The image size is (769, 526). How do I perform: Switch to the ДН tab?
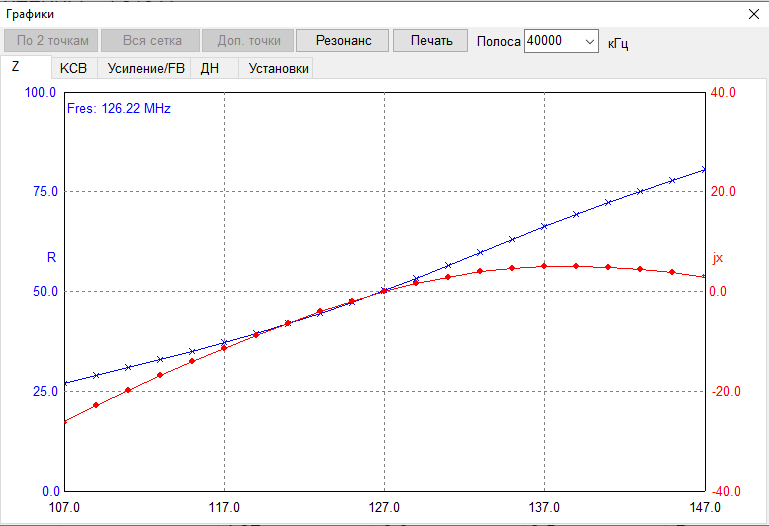coord(213,68)
